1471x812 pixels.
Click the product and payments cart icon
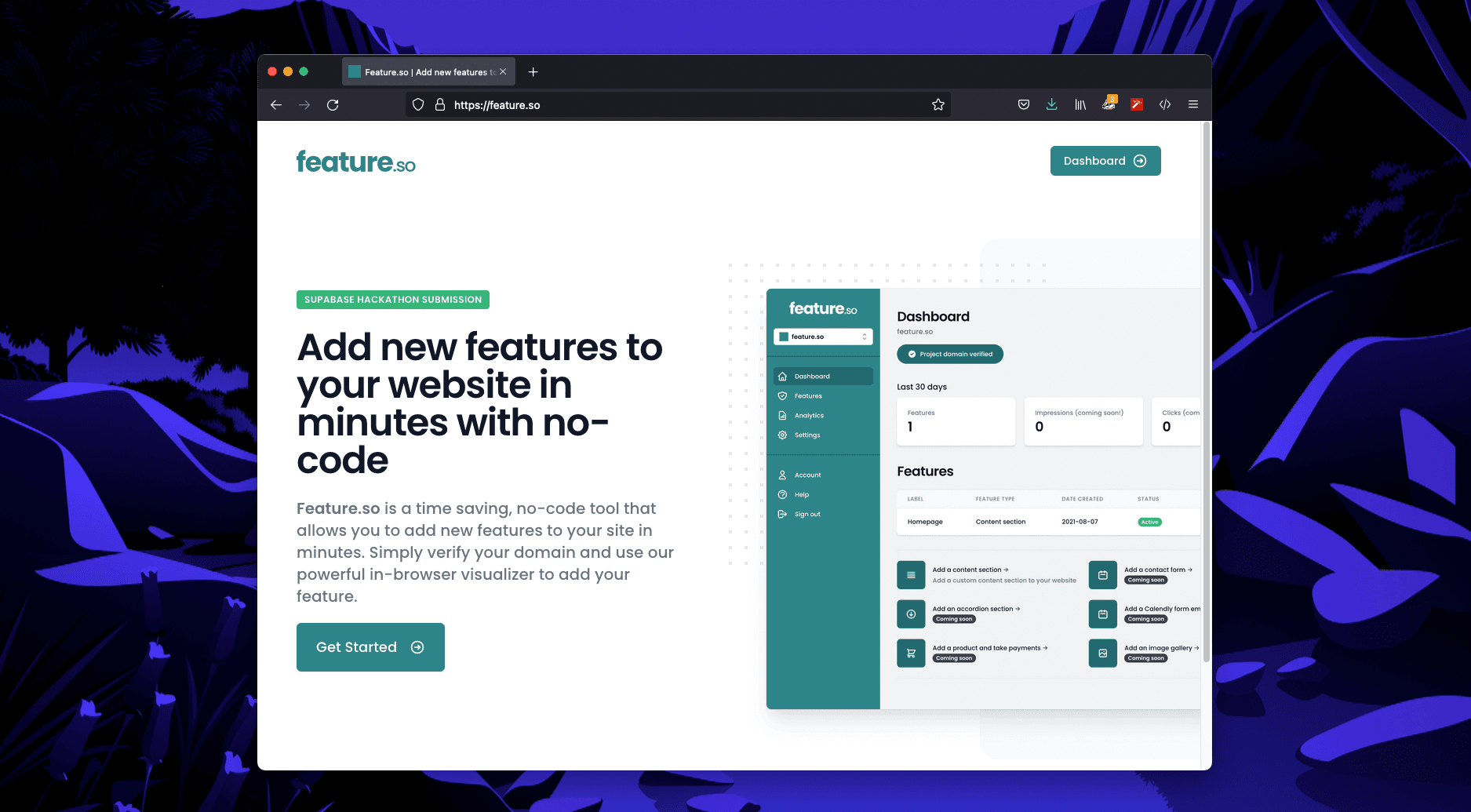[911, 654]
